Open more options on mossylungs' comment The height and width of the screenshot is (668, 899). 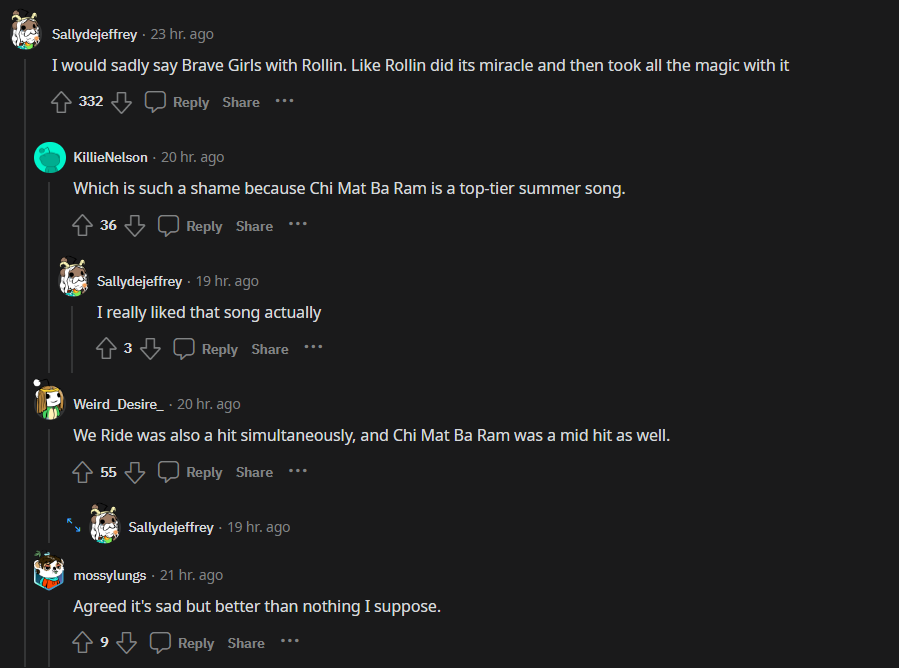click(290, 642)
